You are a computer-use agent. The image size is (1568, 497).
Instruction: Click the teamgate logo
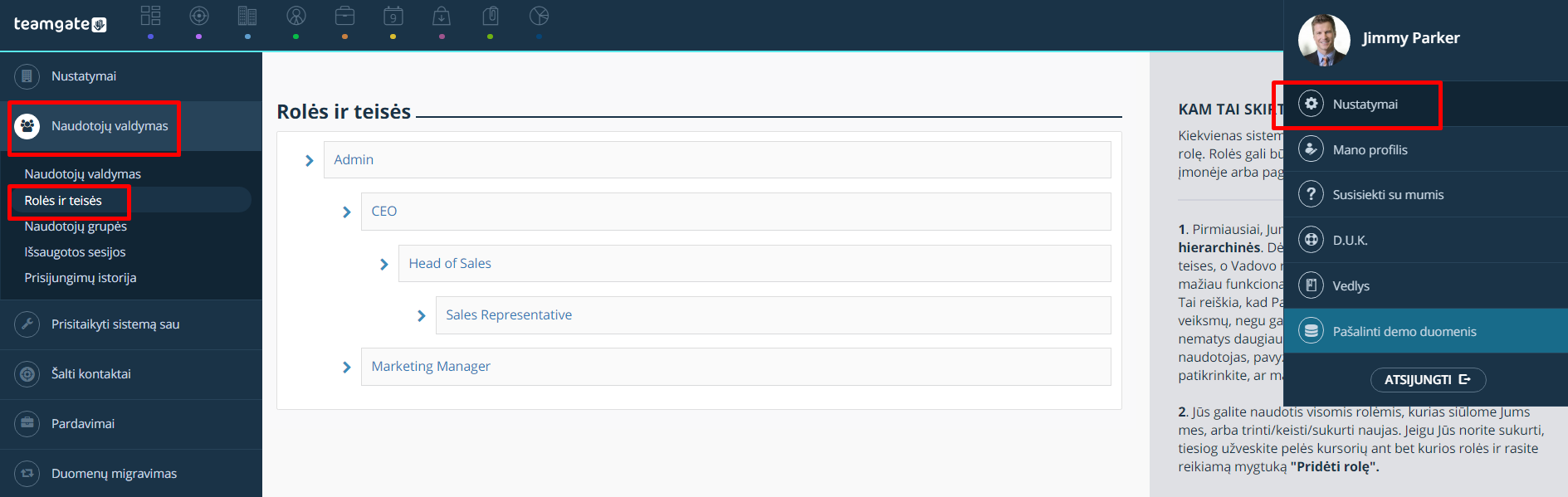pos(60,24)
